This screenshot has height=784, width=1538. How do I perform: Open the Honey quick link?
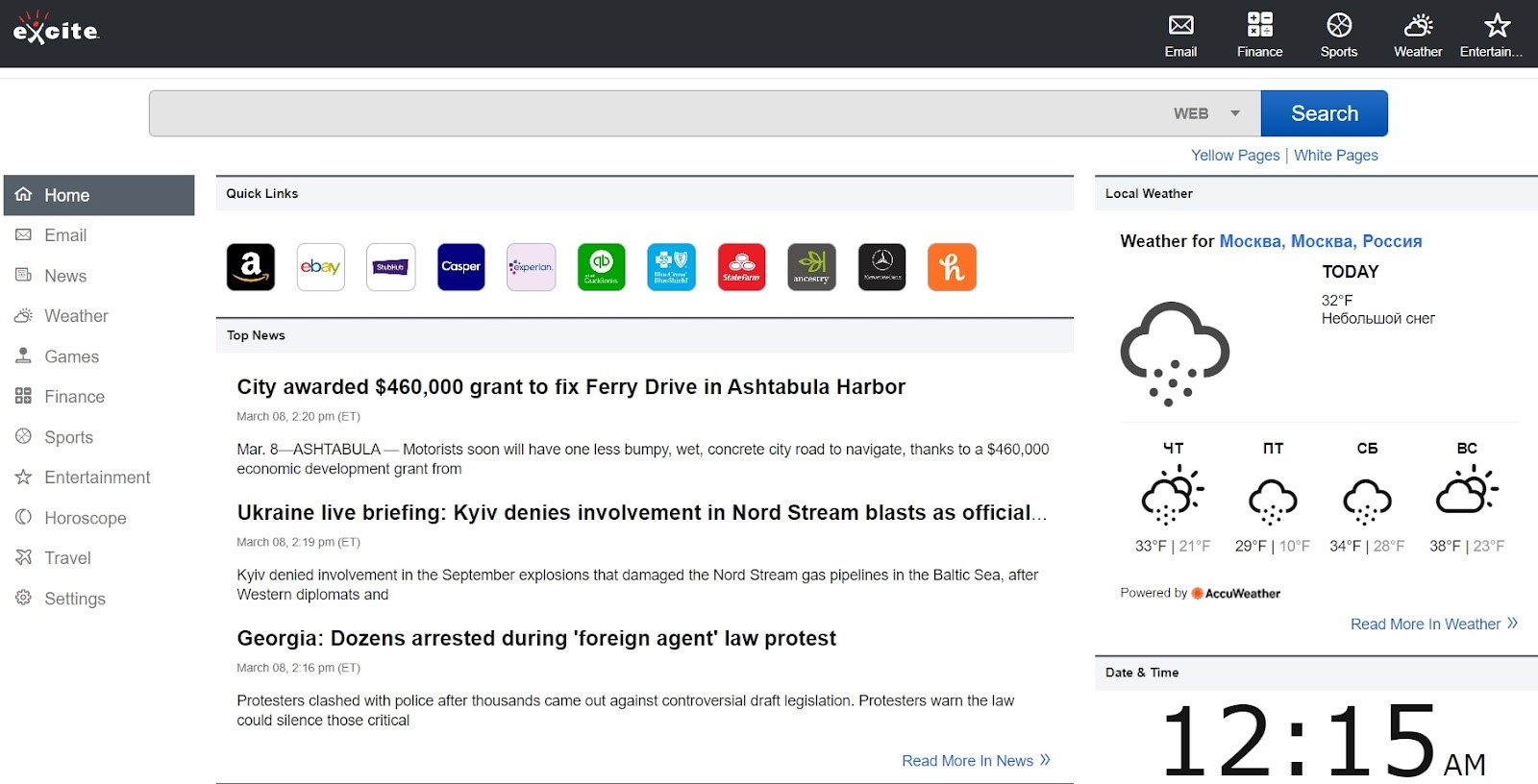click(952, 267)
